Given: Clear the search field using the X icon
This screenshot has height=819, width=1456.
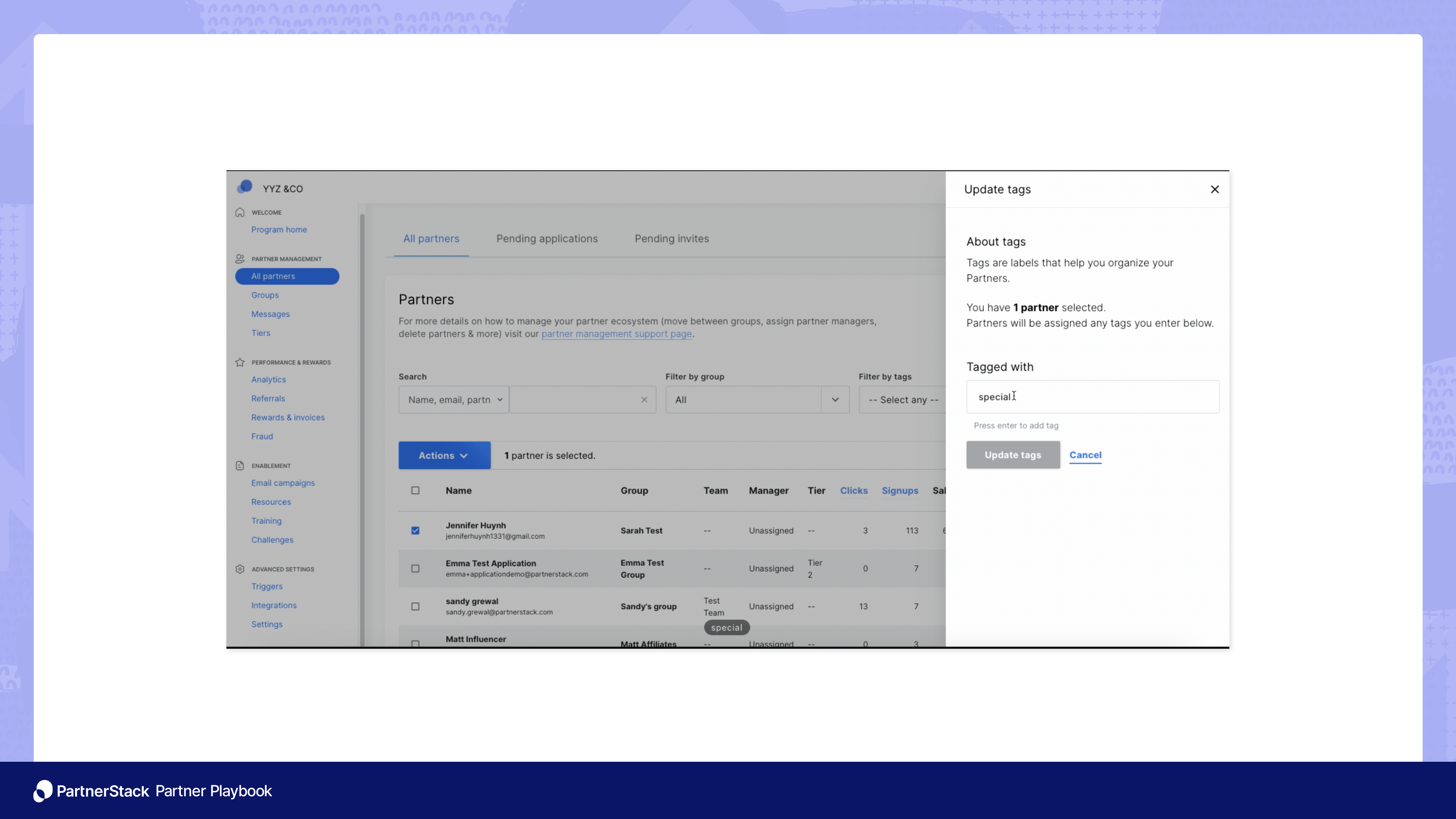Looking at the screenshot, I should (644, 400).
